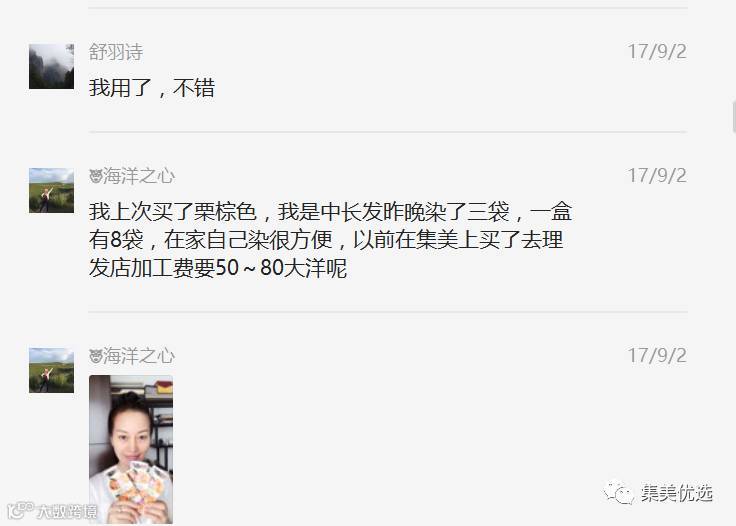The image size is (736, 526).
Task: Click the pig emoji before first 海洋之心 name
Action: pos(96,176)
